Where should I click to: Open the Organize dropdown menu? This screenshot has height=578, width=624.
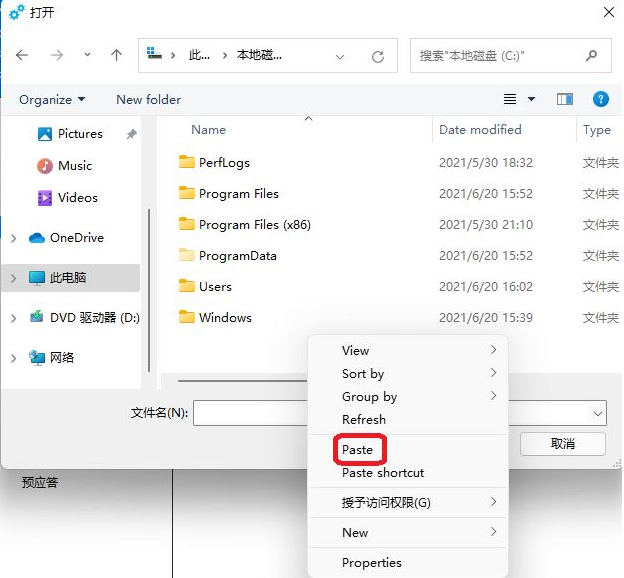click(x=52, y=99)
